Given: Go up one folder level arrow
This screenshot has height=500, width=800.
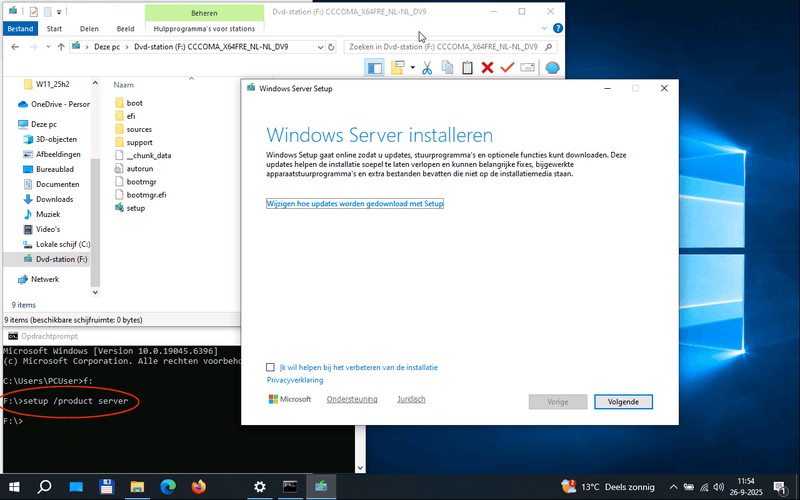Looking at the screenshot, I should pyautogui.click(x=61, y=47).
